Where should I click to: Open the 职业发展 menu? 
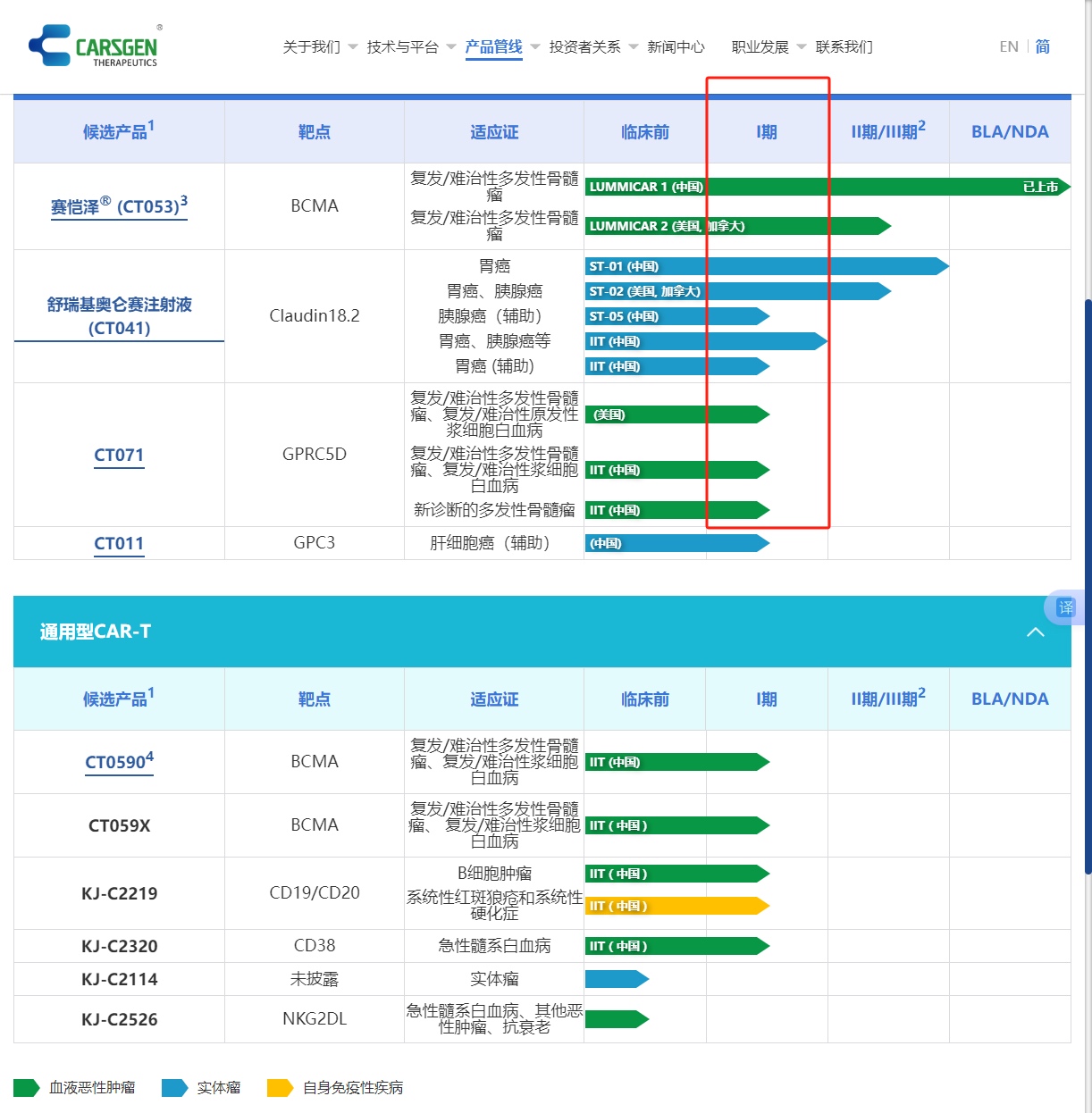pyautogui.click(x=760, y=46)
